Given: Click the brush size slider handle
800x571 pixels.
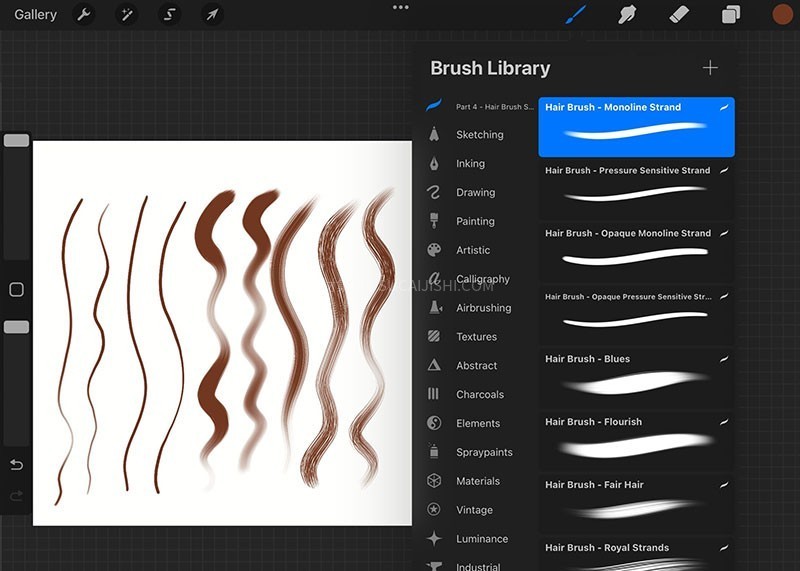Looking at the screenshot, I should [x=16, y=140].
